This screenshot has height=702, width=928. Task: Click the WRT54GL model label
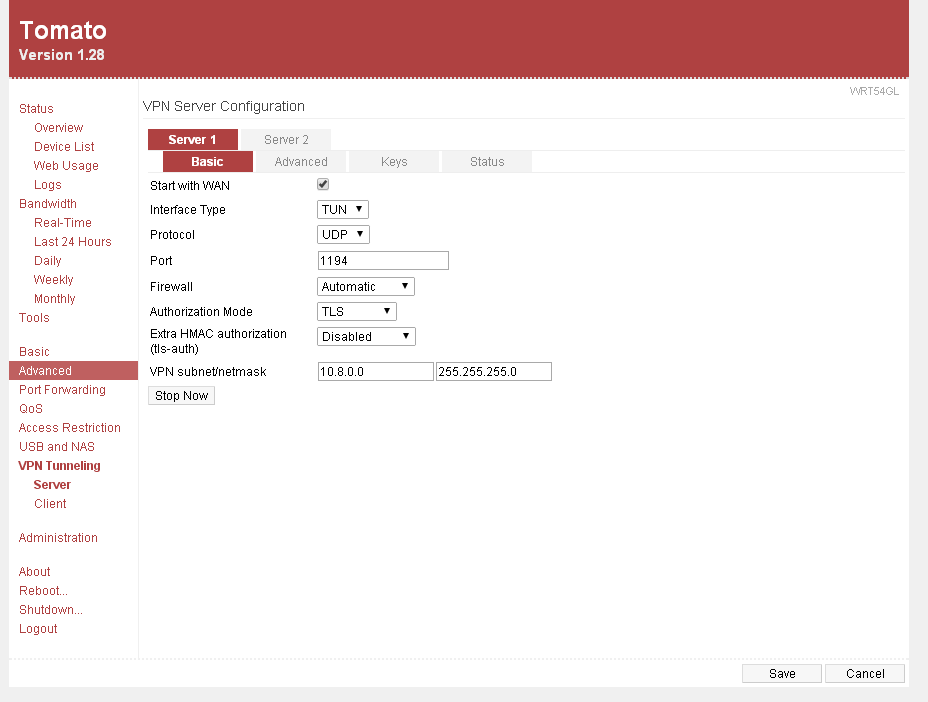click(x=874, y=91)
